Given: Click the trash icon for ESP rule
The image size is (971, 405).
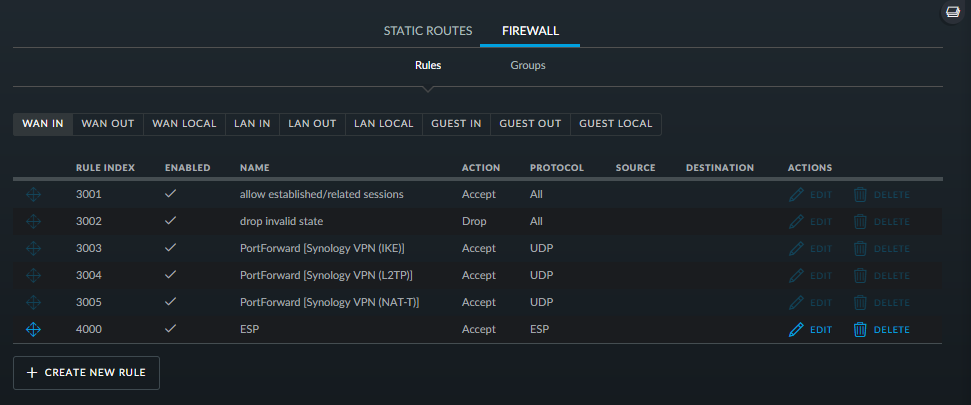Looking at the screenshot, I should [x=860, y=329].
